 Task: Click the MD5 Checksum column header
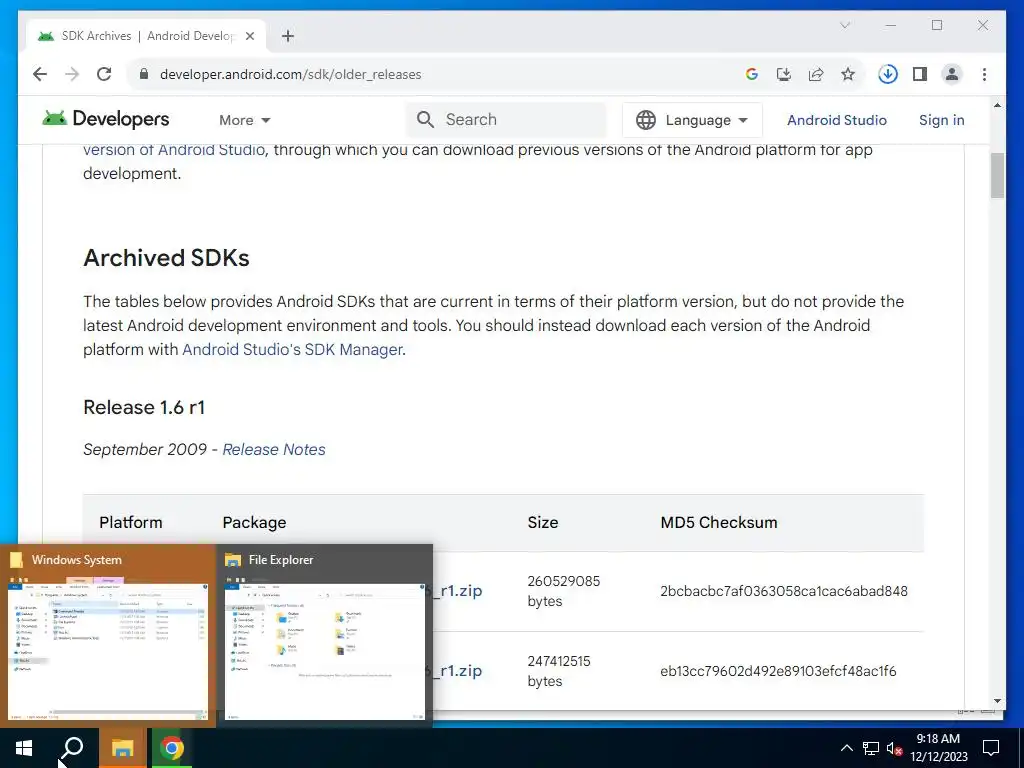pyautogui.click(x=718, y=522)
